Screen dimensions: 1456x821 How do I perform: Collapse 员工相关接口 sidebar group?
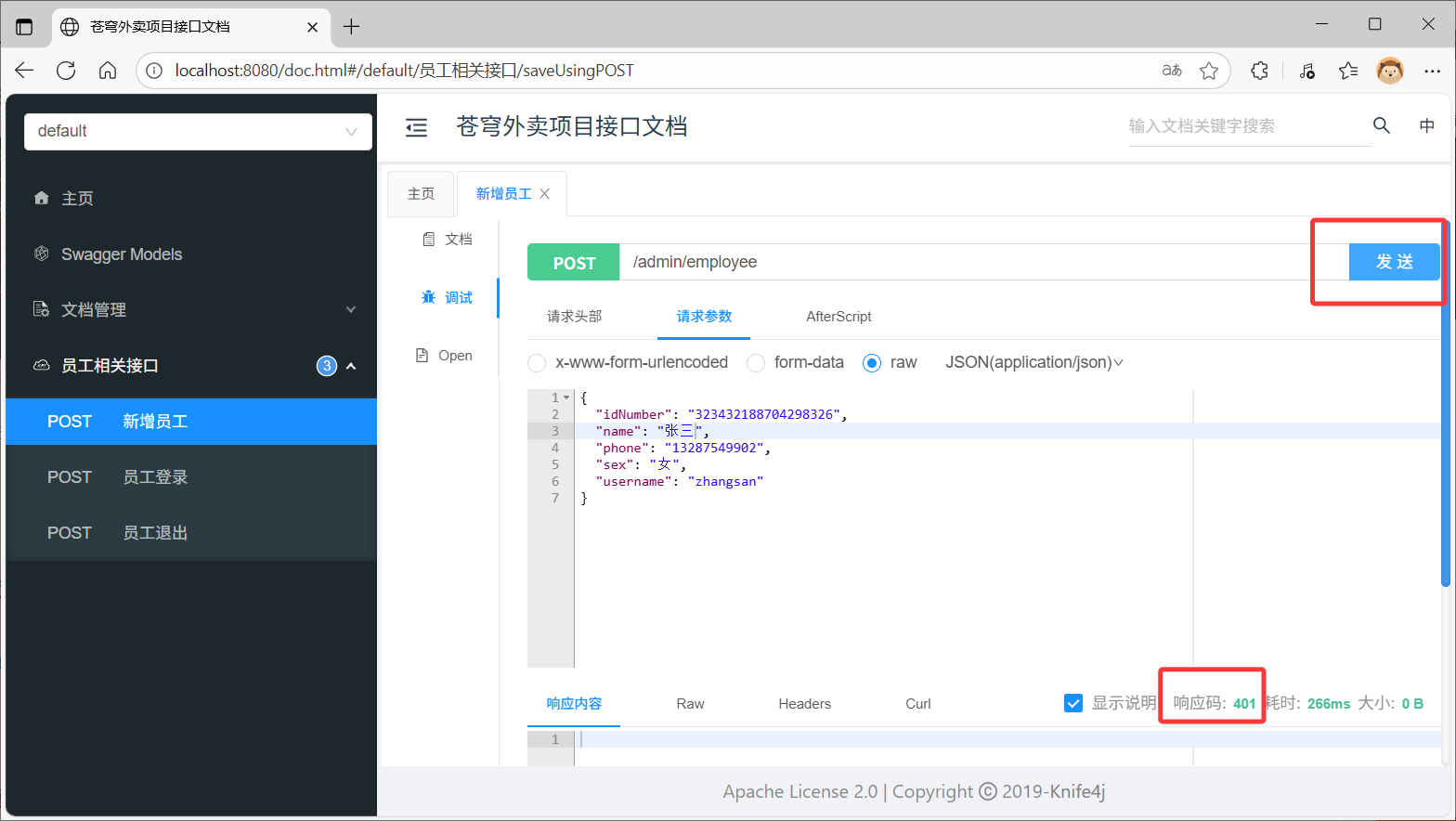click(x=191, y=366)
